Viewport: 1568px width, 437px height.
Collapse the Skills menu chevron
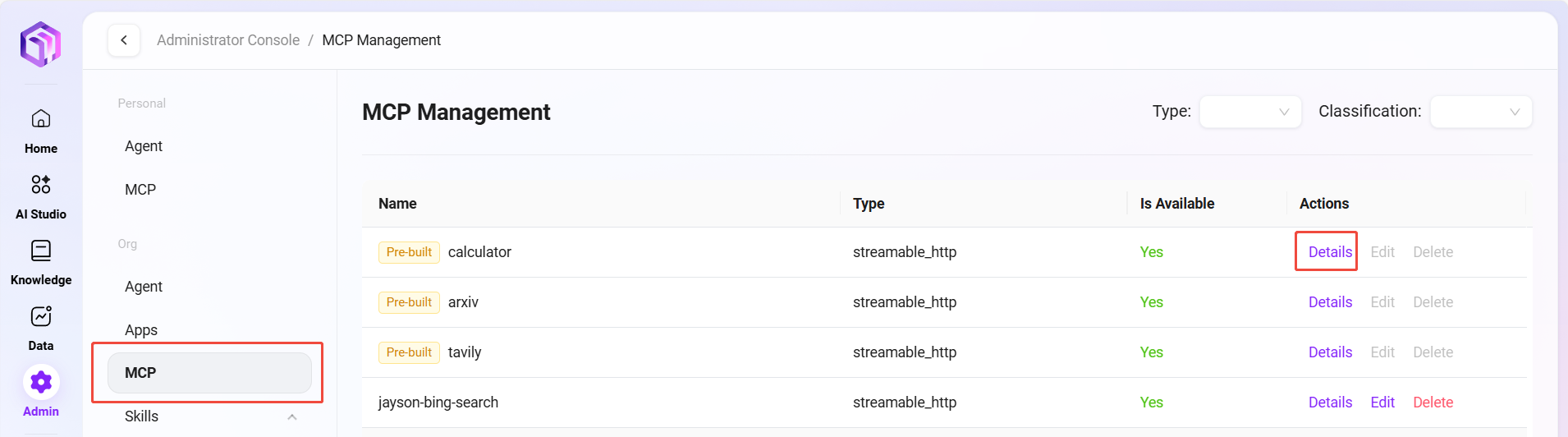291,416
